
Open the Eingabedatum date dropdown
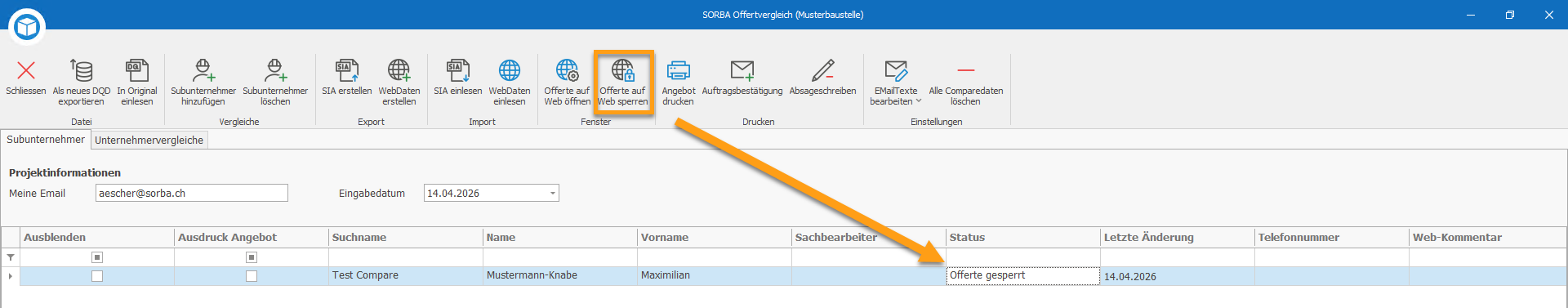pyautogui.click(x=553, y=194)
